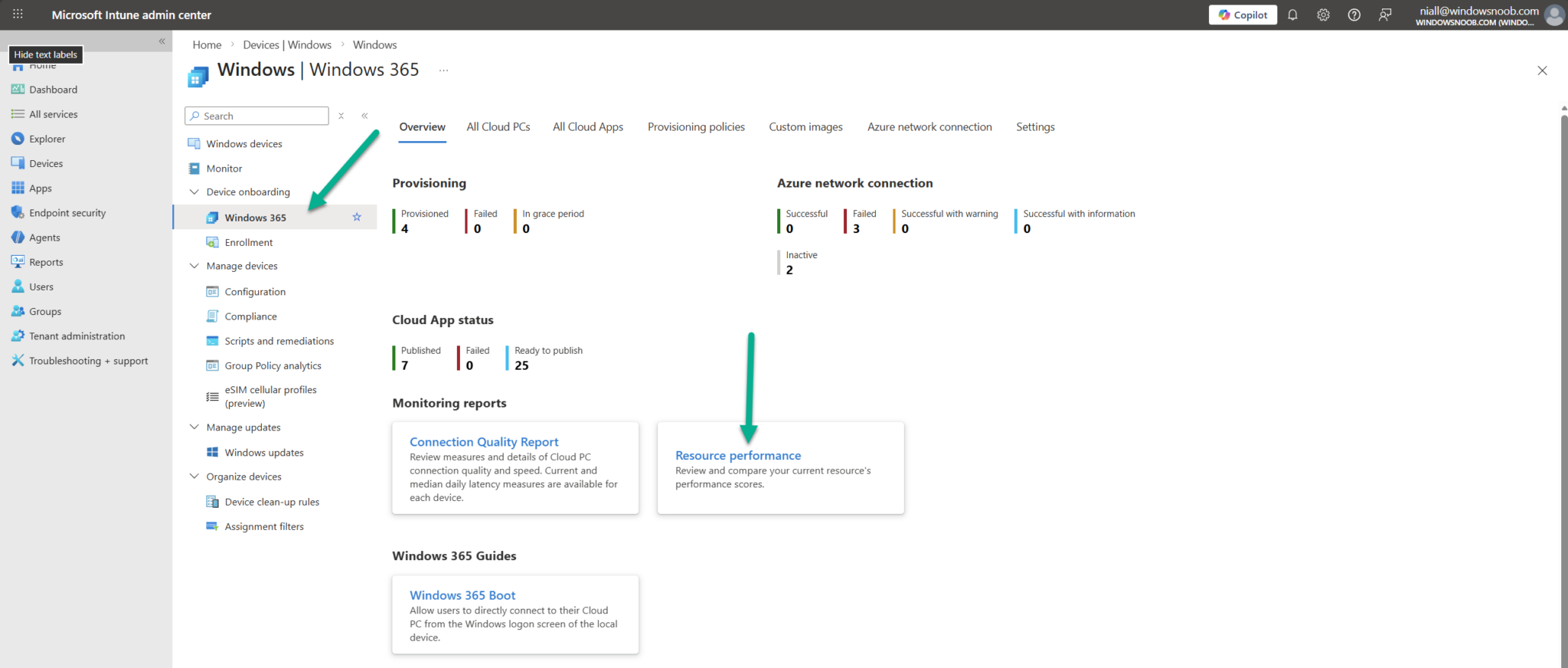
Task: Switch to the Azure network connection tab
Action: [x=929, y=127]
